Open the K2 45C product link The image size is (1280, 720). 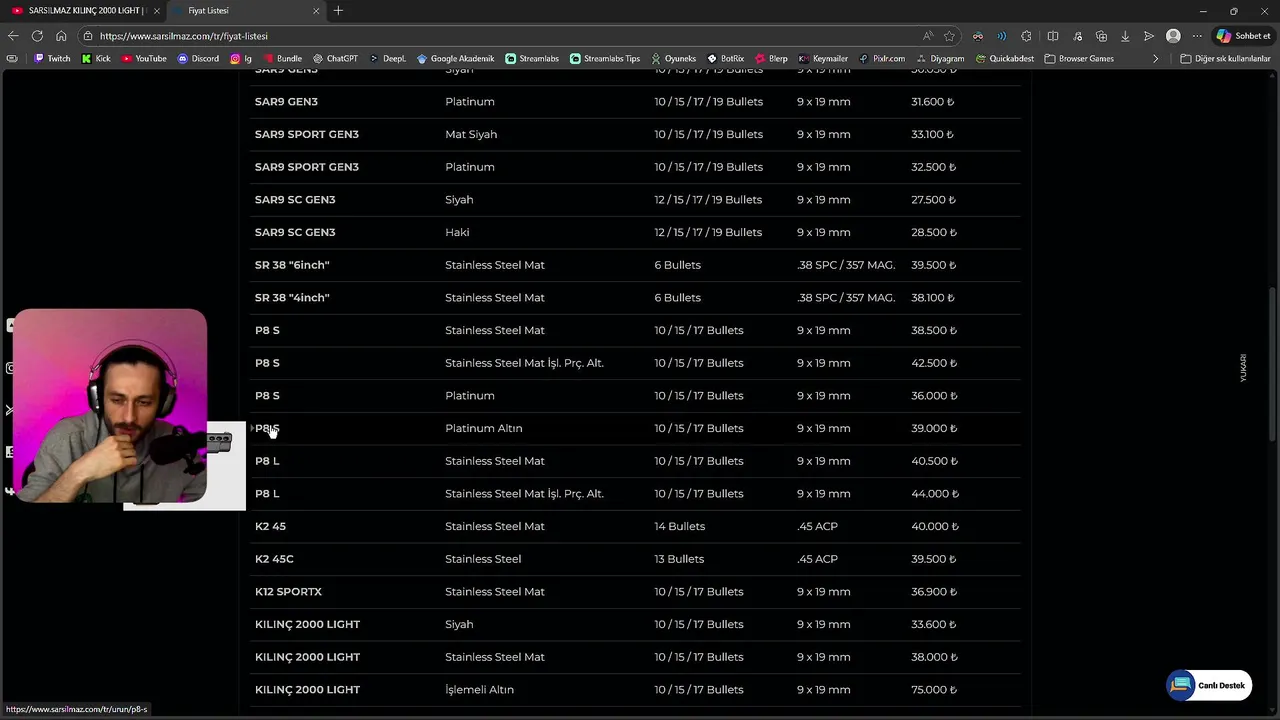point(274,559)
